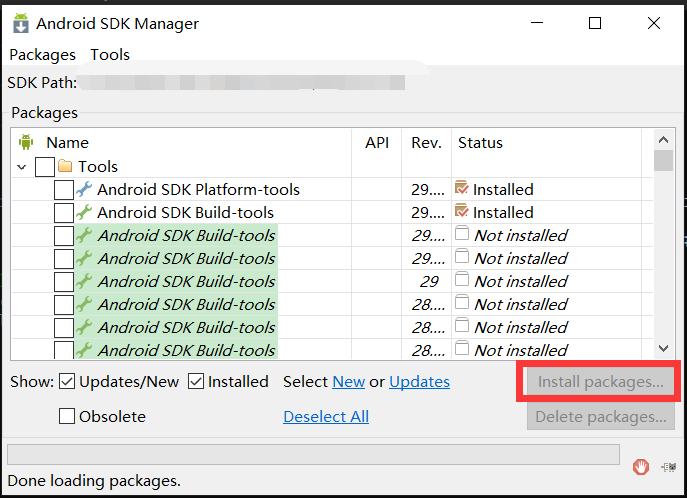Click the blue wrench icon of Platform-tools
The image size is (687, 498).
coord(84,189)
